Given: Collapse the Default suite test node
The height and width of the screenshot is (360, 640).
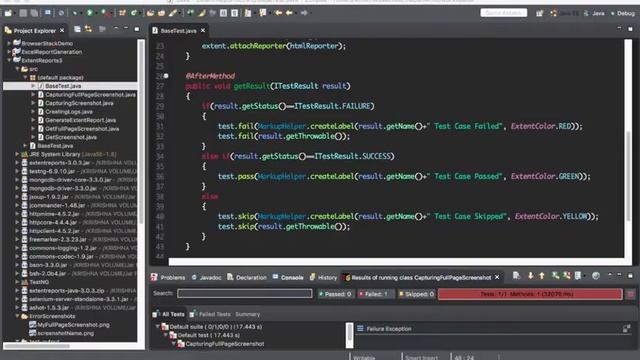Looking at the screenshot, I should click(x=158, y=327).
